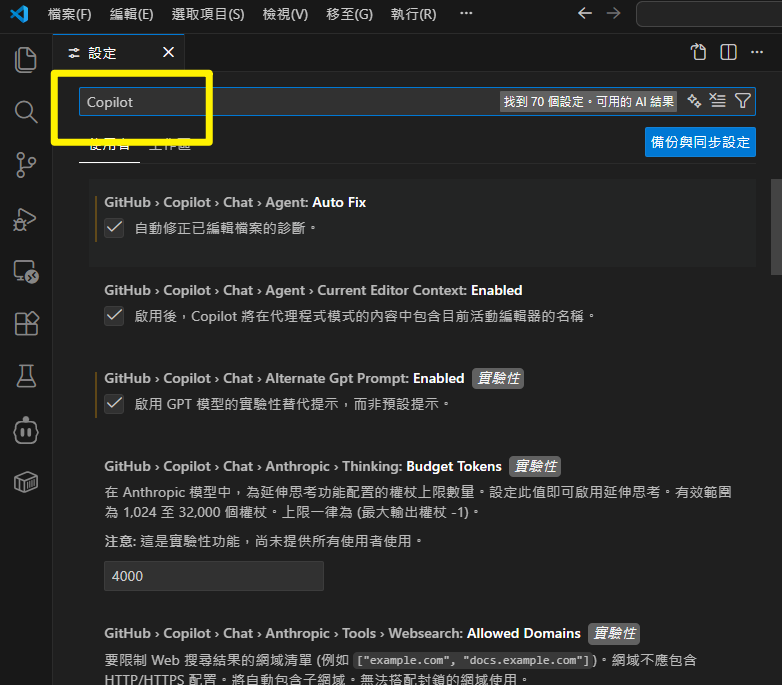Viewport: 782px width, 685px height.
Task: Open the 編輯(E) menu
Action: [132, 14]
